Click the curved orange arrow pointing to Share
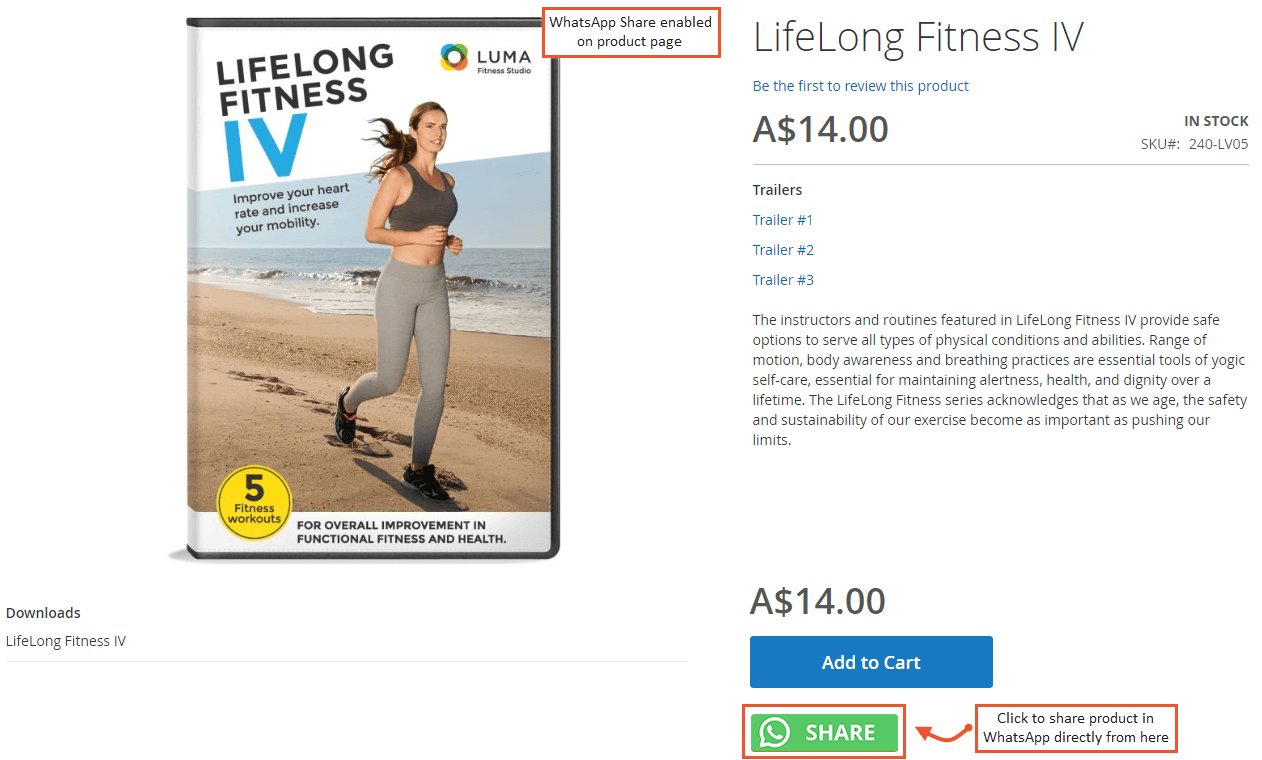 coord(943,733)
